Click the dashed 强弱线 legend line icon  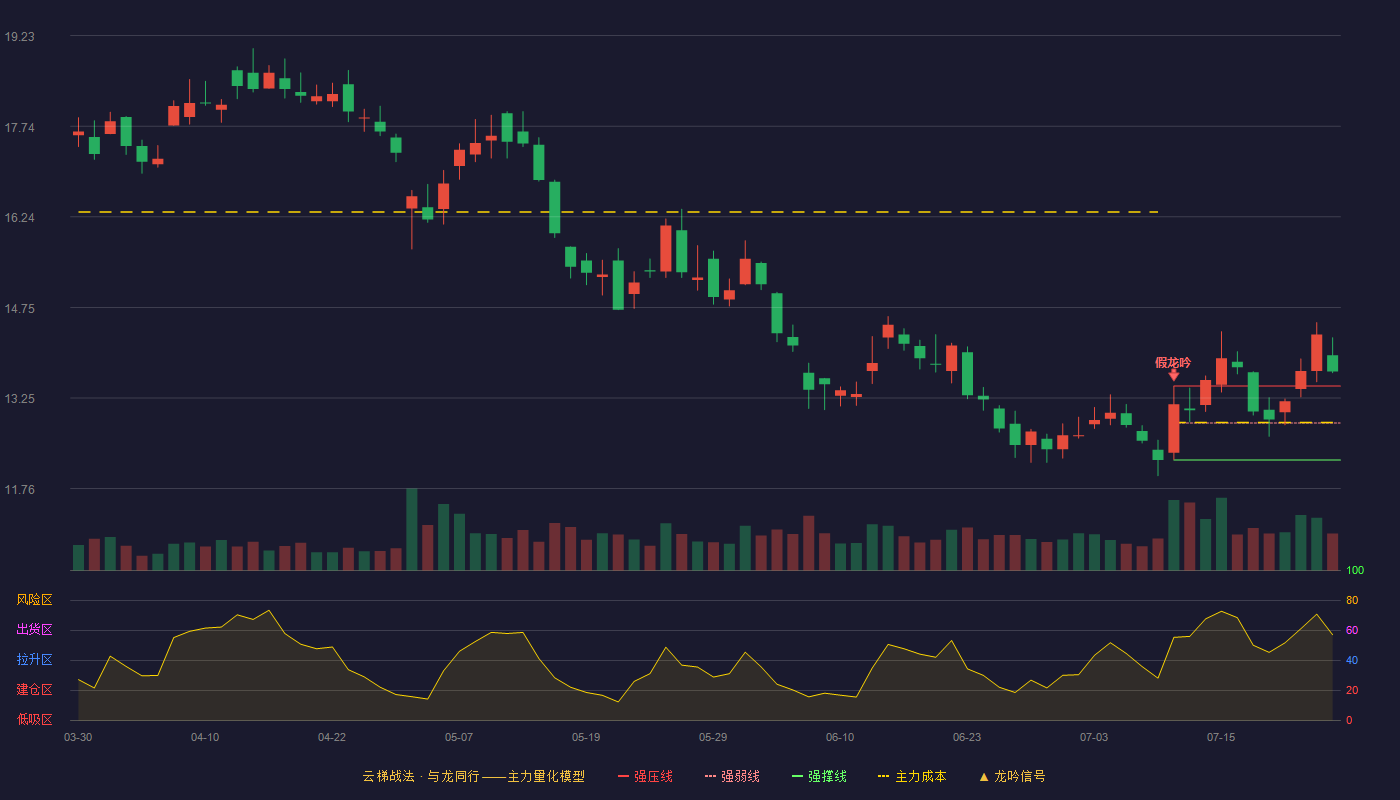(x=711, y=777)
